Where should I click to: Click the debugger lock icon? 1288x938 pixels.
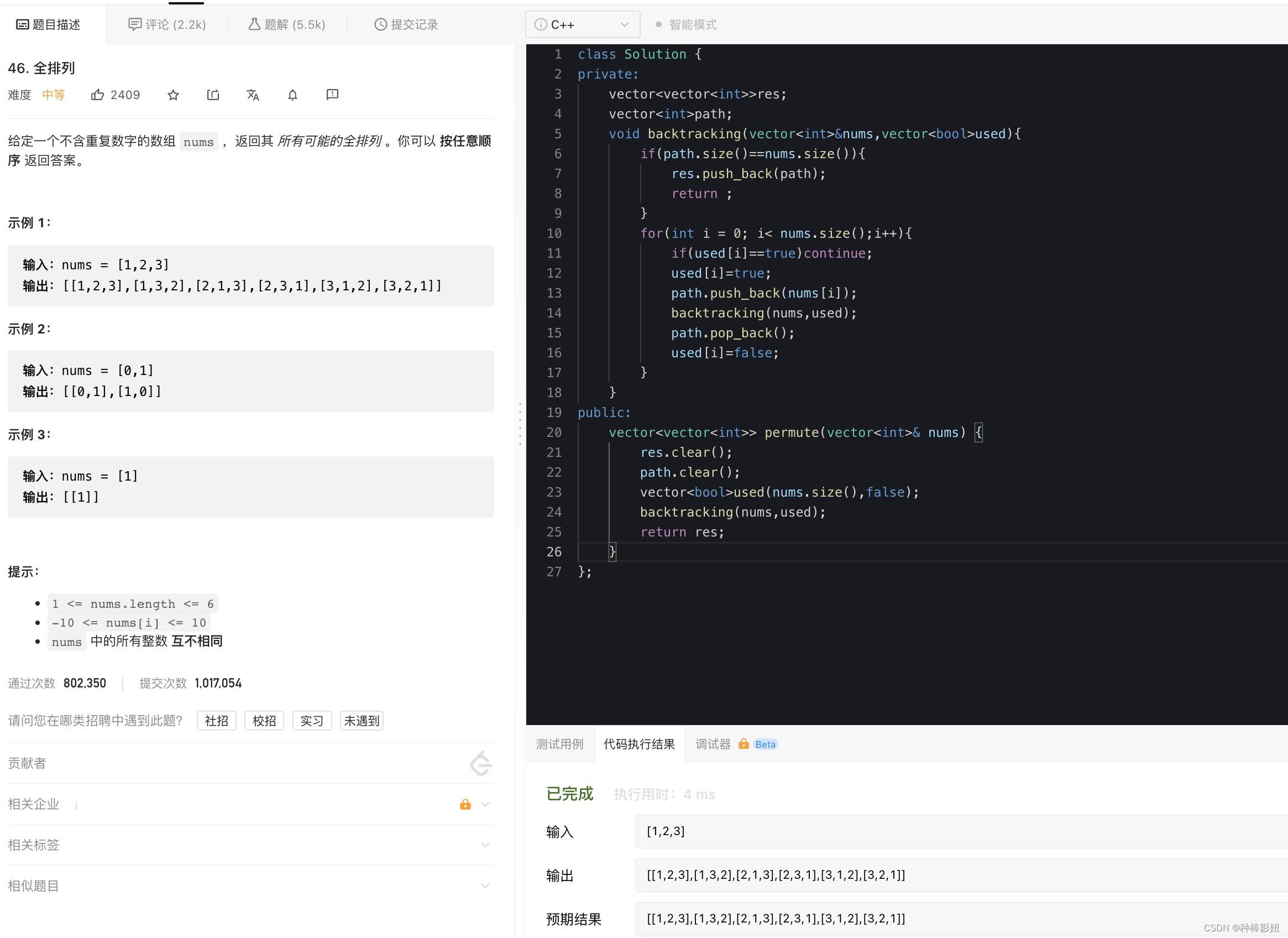[744, 744]
